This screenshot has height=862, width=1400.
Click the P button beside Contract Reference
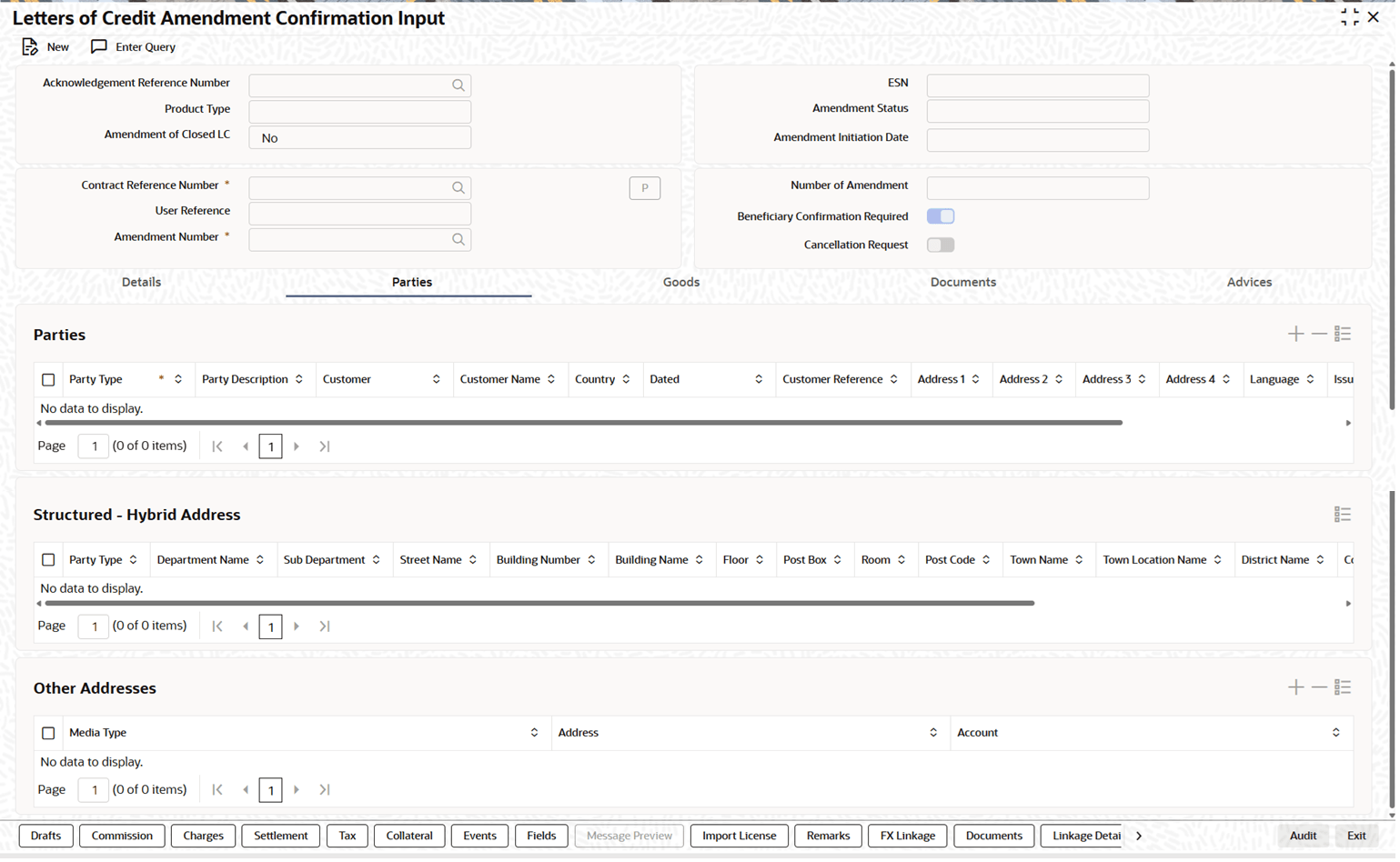[645, 188]
